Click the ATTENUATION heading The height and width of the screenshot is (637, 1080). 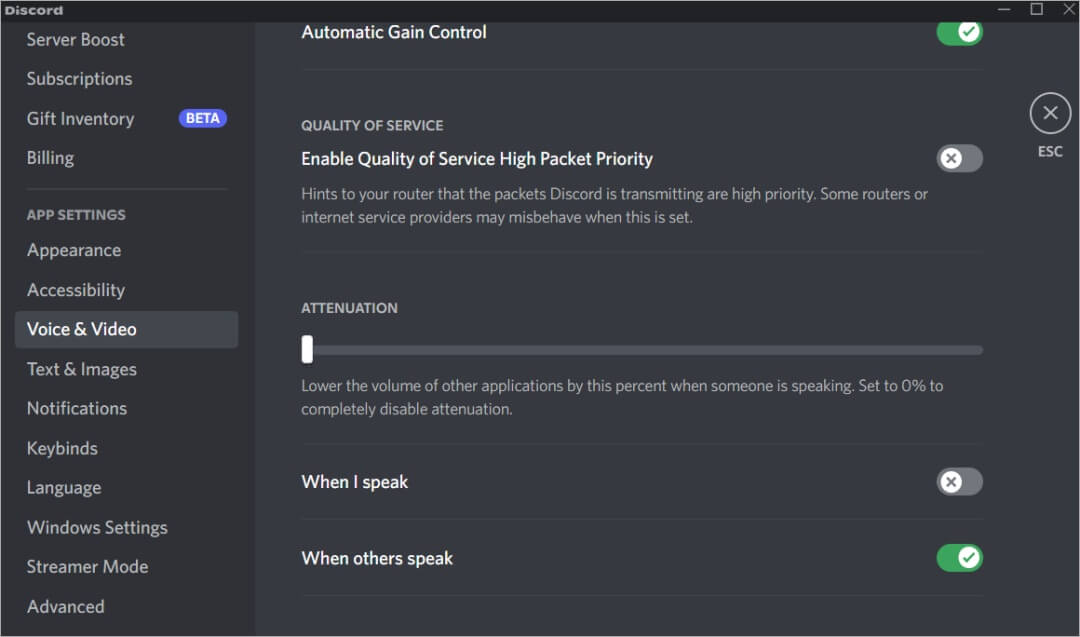(x=349, y=308)
